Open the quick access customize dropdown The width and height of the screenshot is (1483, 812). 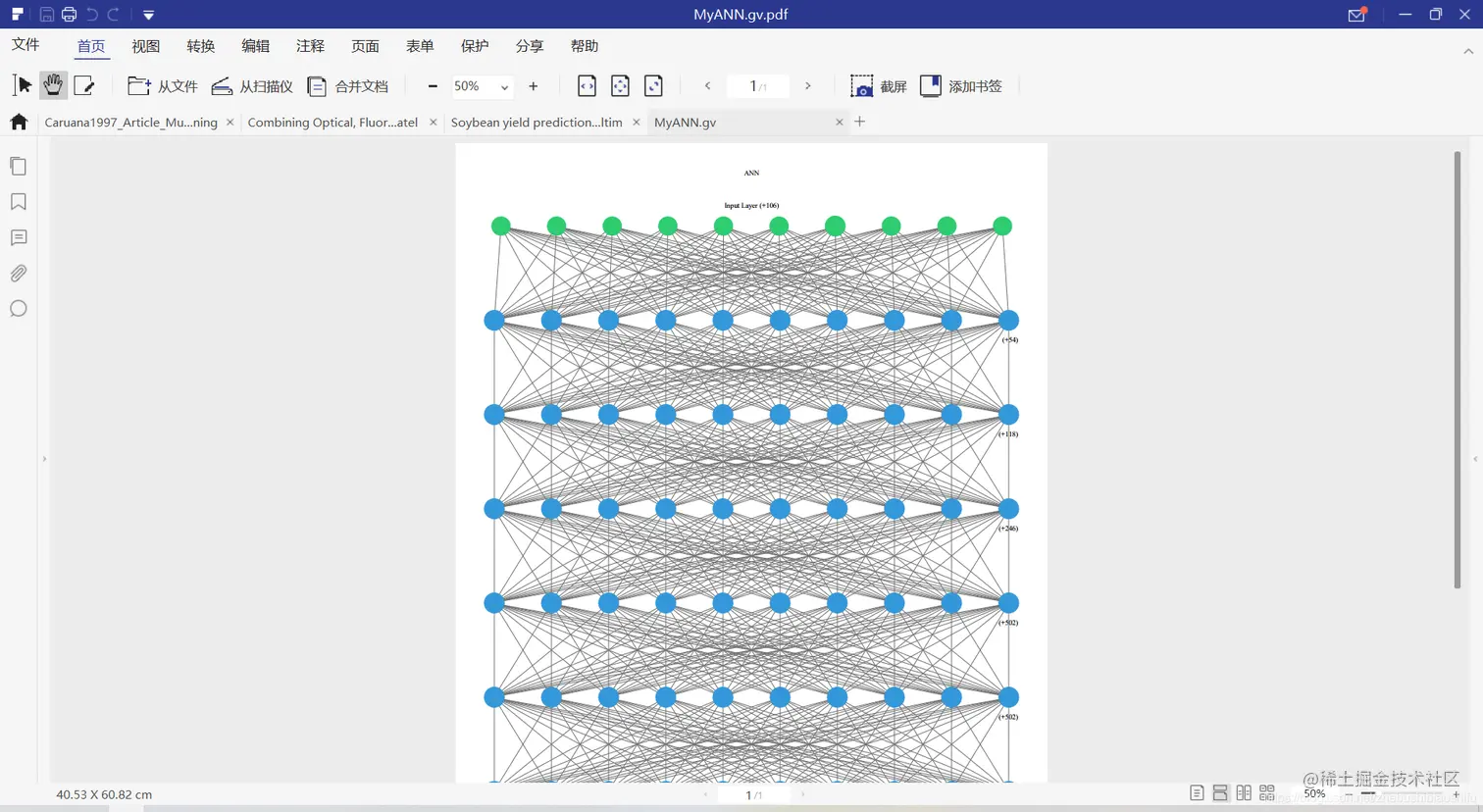[x=148, y=15]
